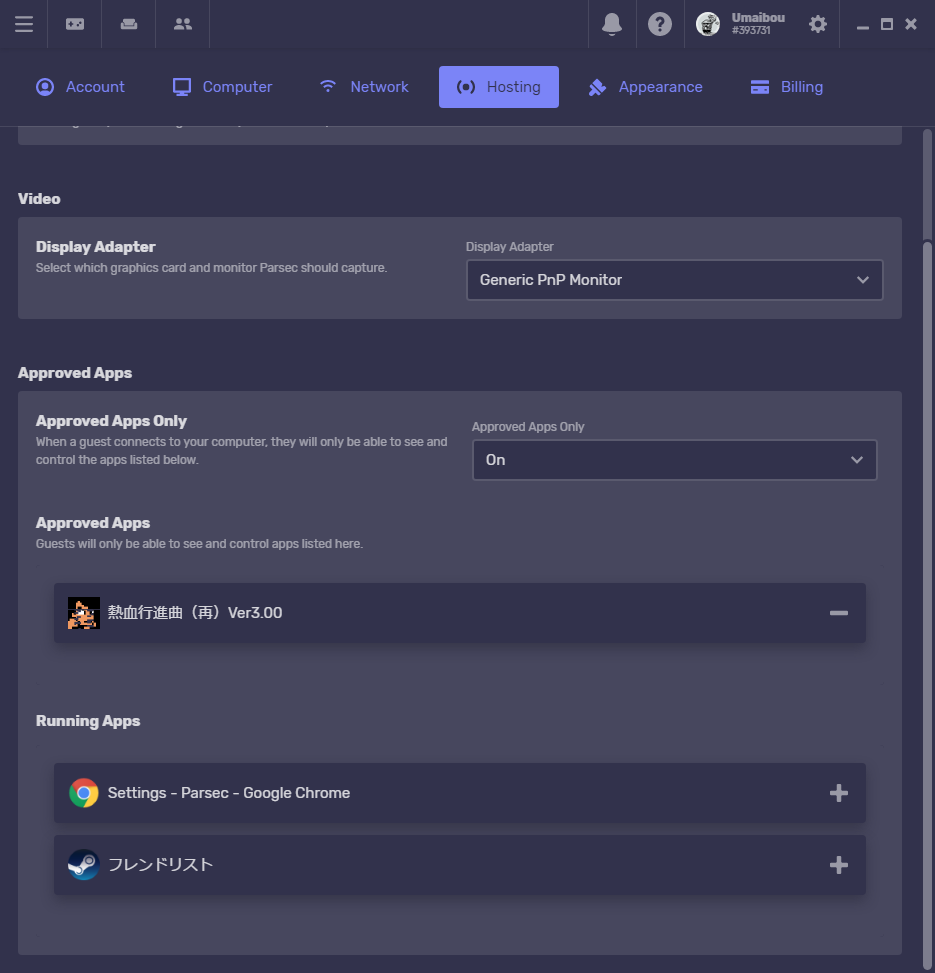Viewport: 935px width, 973px height.
Task: Click the Steam app icon
Action: [84, 865]
